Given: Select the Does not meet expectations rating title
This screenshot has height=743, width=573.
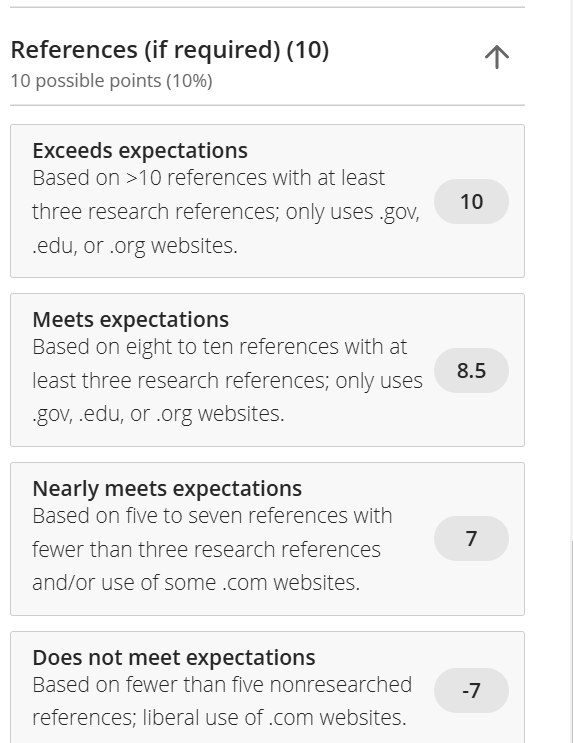Looking at the screenshot, I should pyautogui.click(x=173, y=658).
